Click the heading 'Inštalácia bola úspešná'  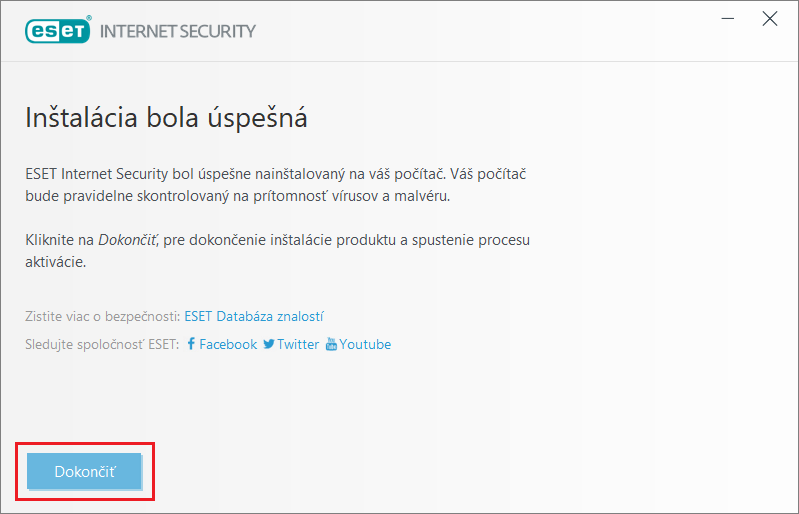point(166,118)
